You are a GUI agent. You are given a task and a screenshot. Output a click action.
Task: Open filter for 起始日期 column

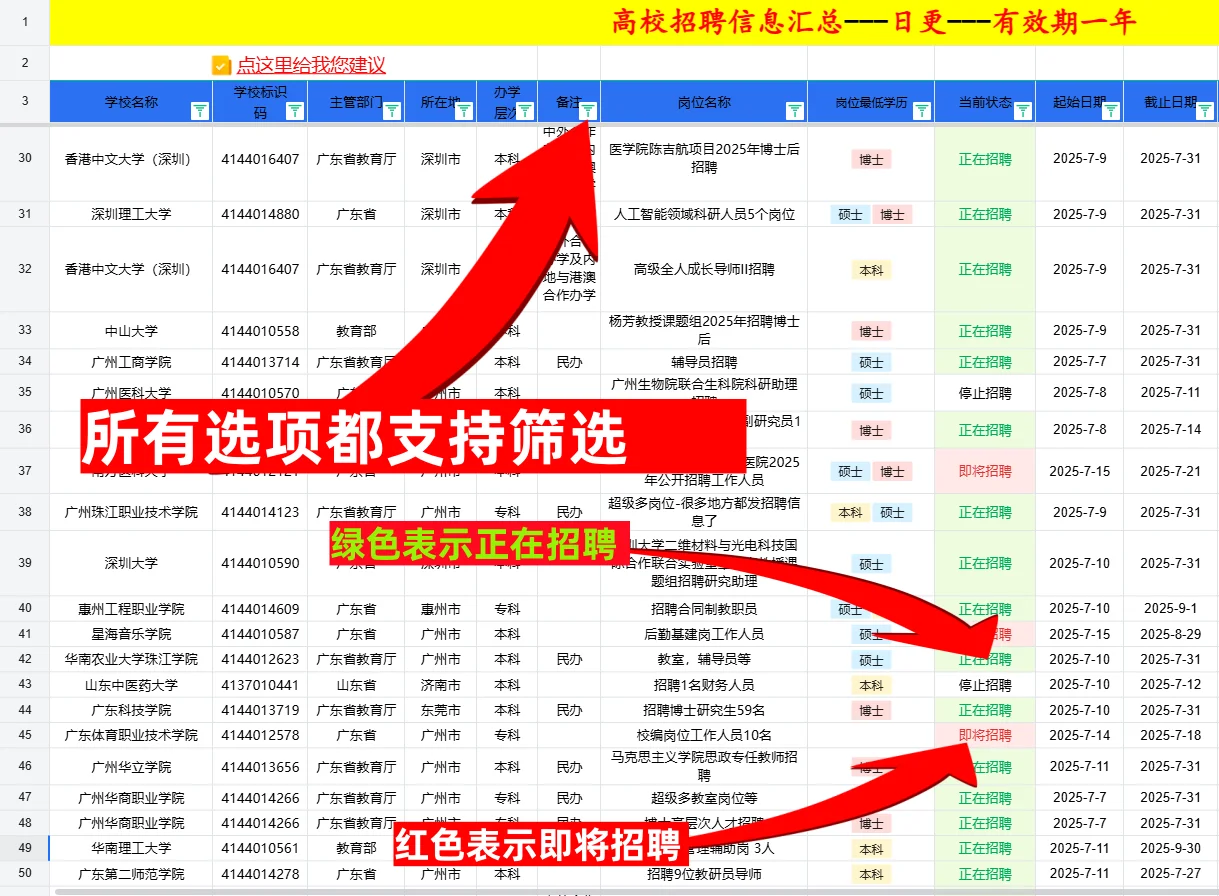[x=1111, y=111]
